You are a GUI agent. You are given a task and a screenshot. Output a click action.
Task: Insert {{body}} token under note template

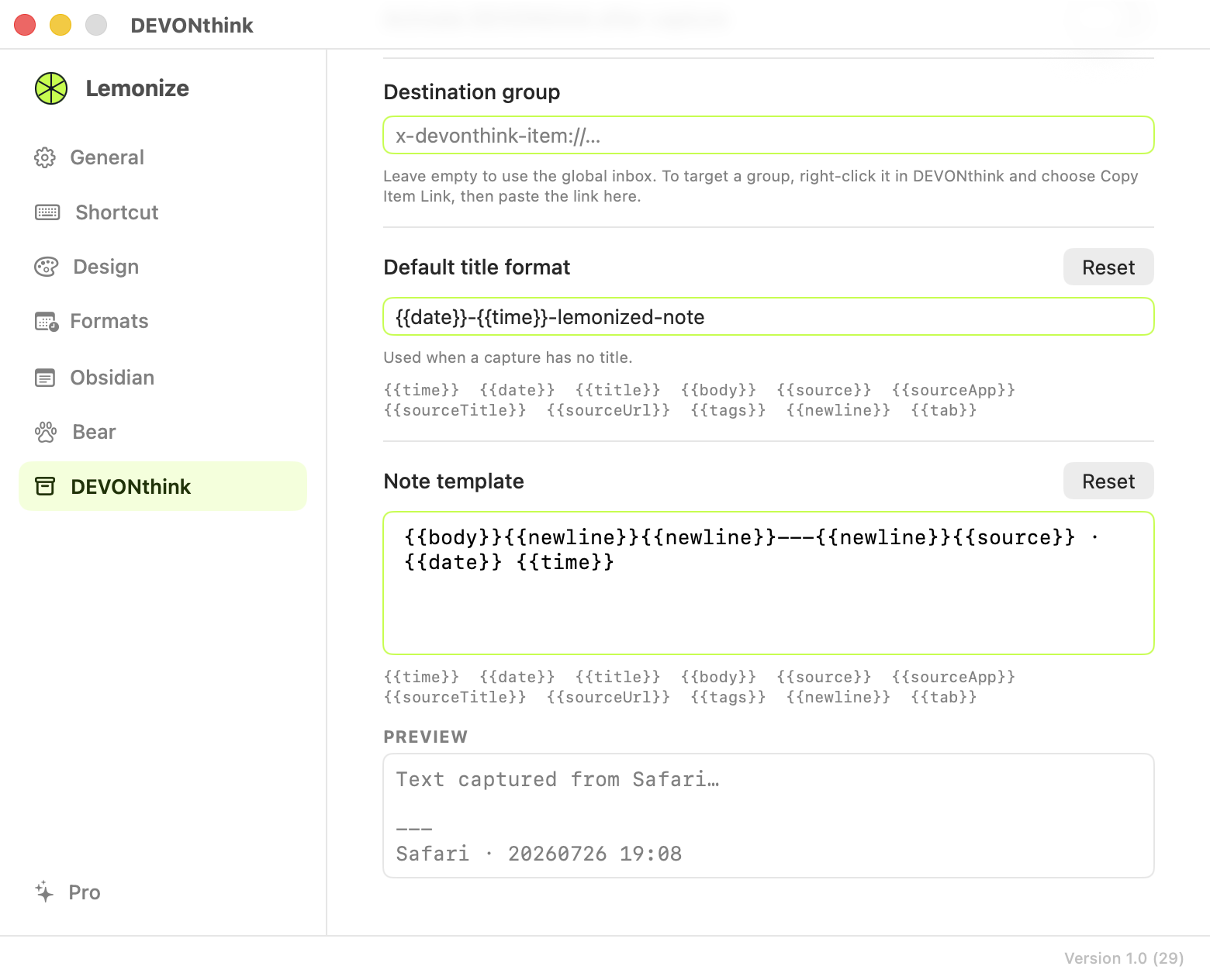(718, 677)
